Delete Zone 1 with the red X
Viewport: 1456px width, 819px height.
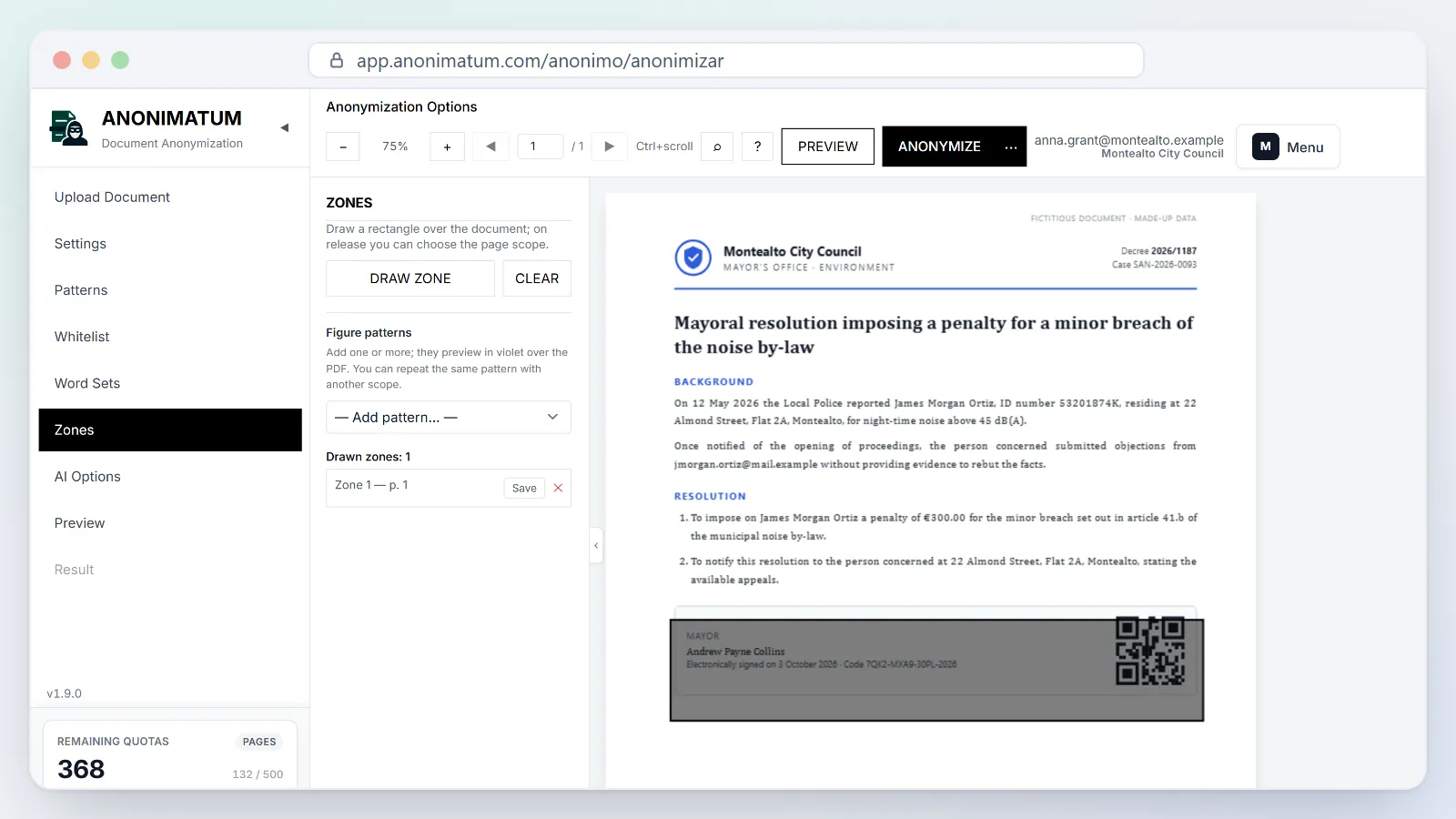point(558,488)
